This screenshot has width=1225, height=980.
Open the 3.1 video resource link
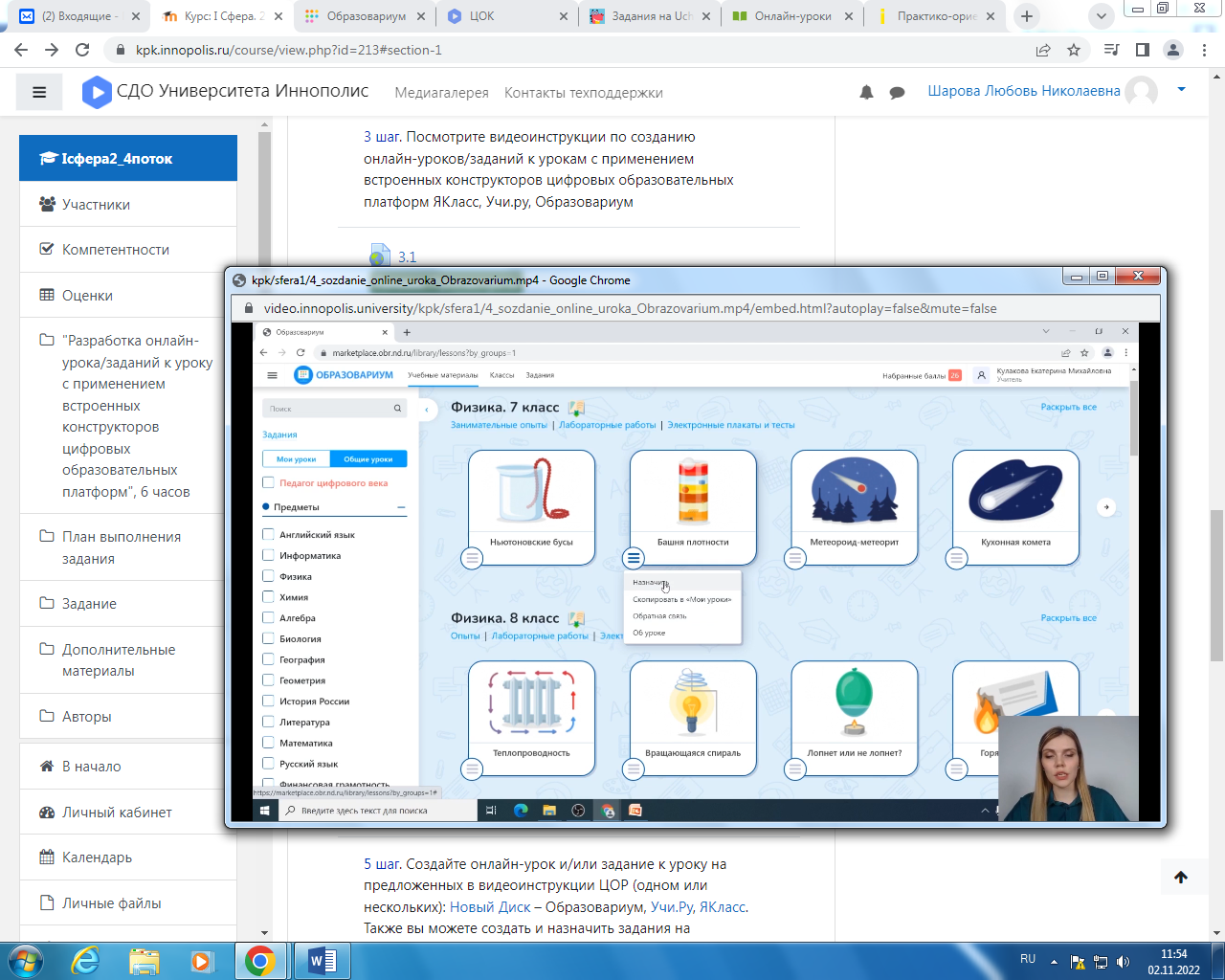click(x=407, y=256)
